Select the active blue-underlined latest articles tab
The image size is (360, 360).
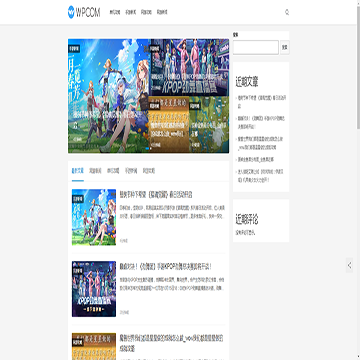[x=78, y=171]
